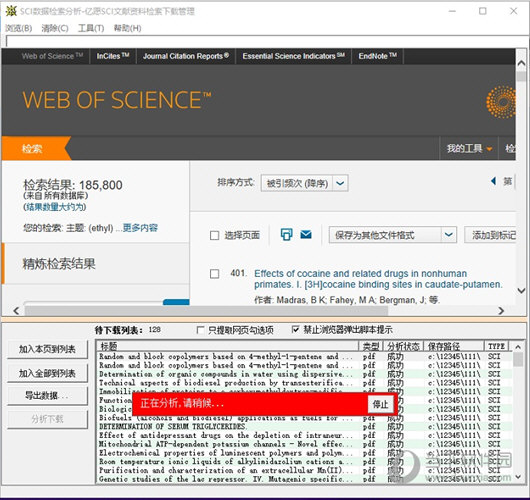Click 导出数据 button
The height and width of the screenshot is (500, 530).
point(47,396)
